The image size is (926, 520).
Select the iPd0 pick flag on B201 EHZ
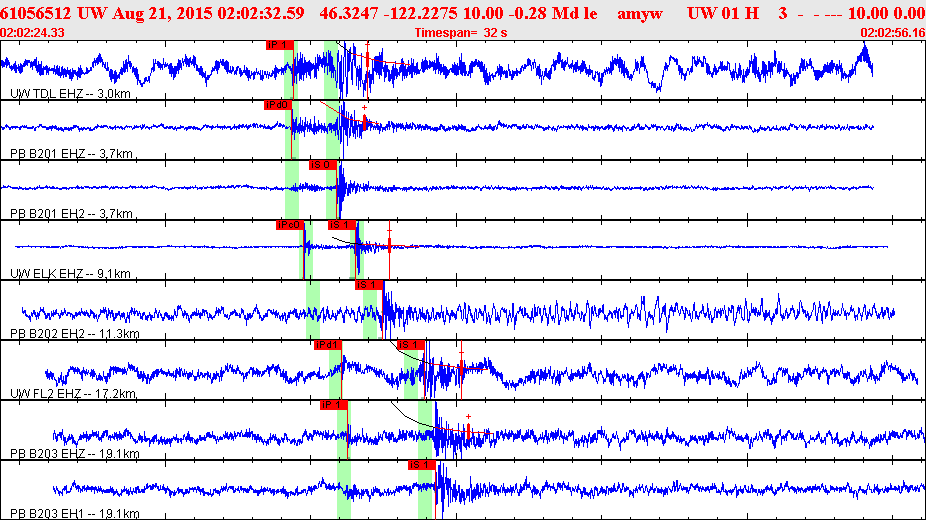tap(278, 105)
